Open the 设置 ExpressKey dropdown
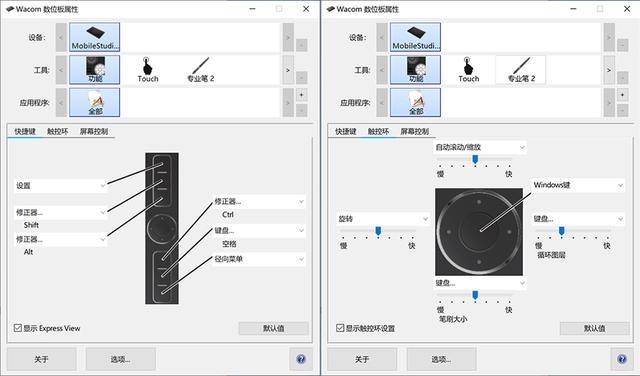The height and width of the screenshot is (376, 640). pyautogui.click(x=61, y=186)
